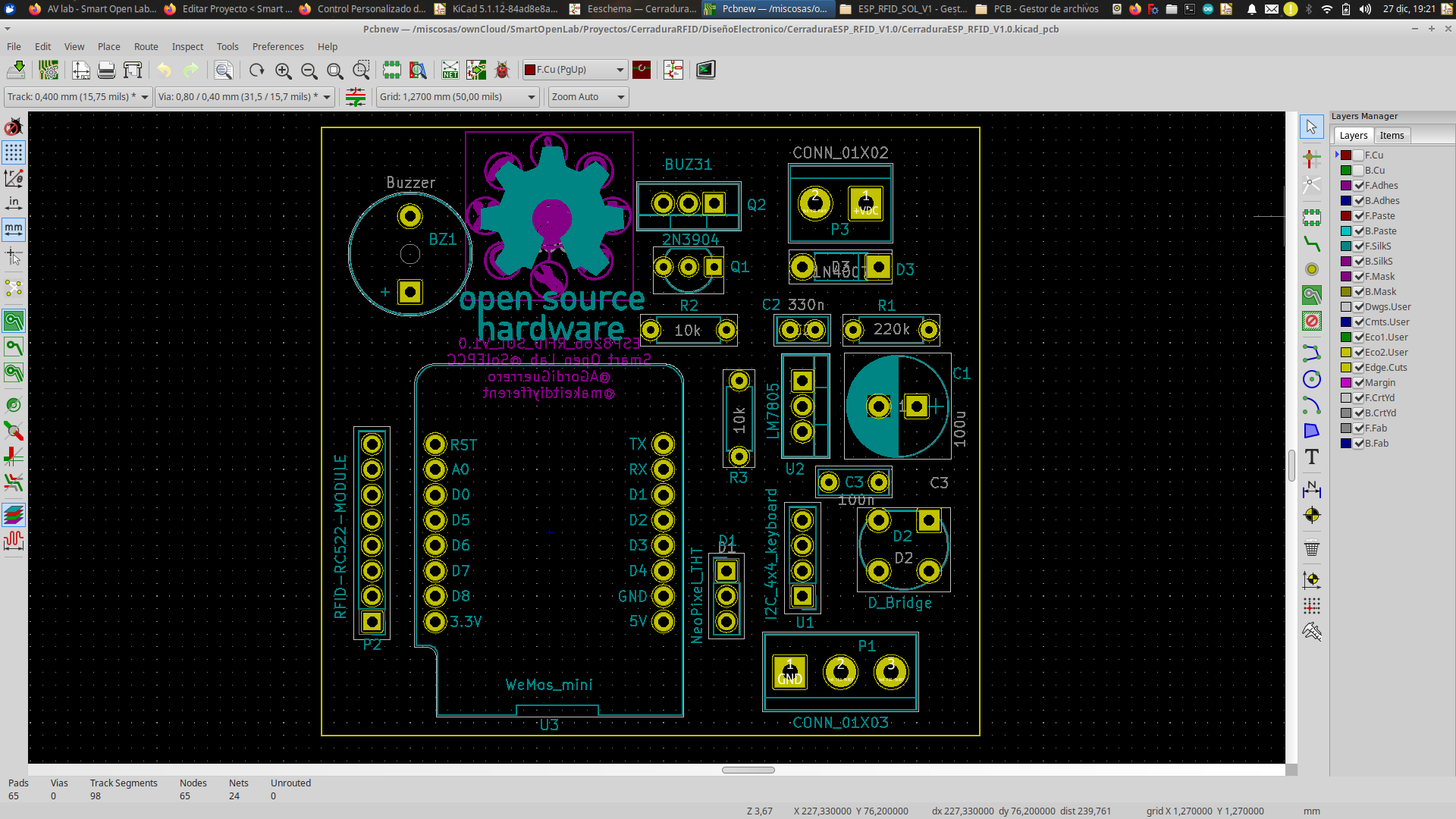Toggle the B.SilkS layer checkbox
This screenshot has width=1456, height=819.
[x=1360, y=261]
